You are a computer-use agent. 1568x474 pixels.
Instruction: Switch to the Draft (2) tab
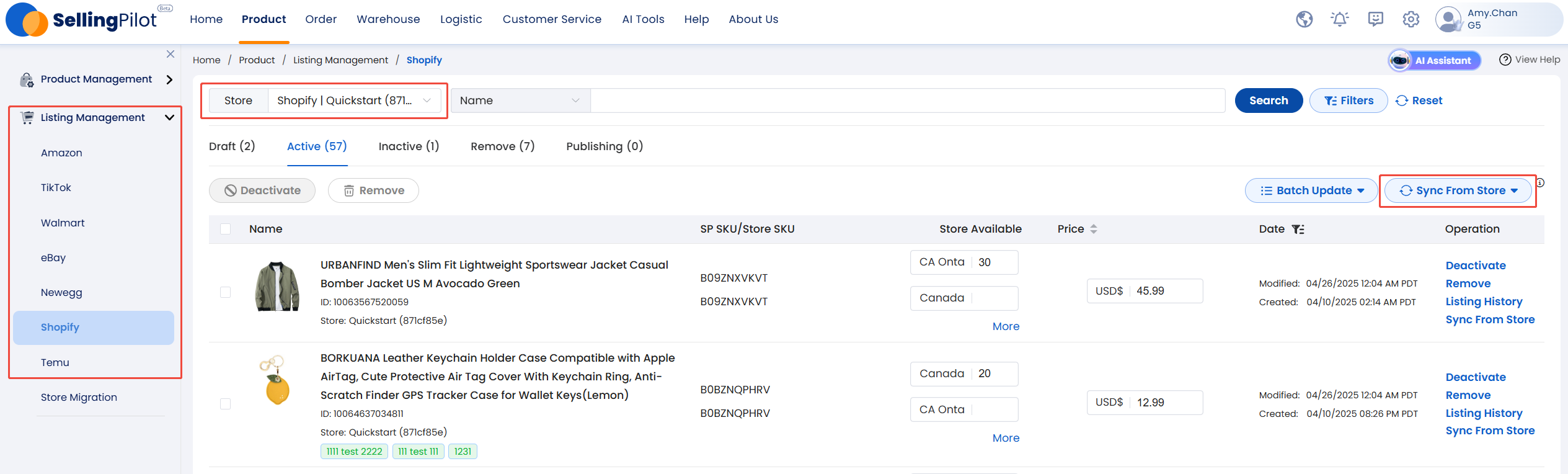click(232, 146)
